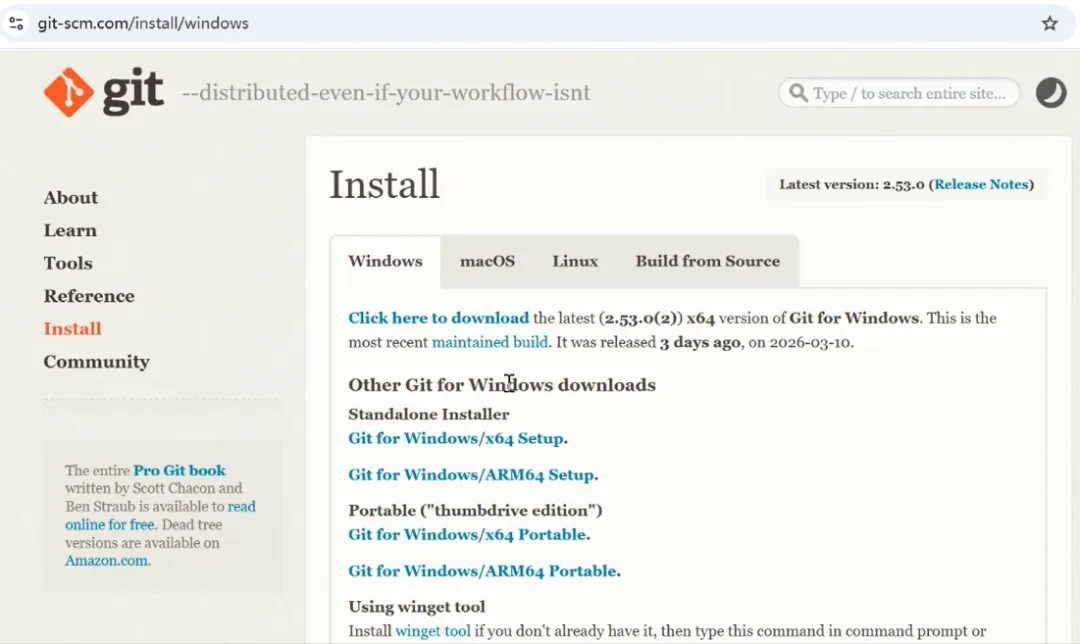Open the Release Notes link
This screenshot has height=644, width=1080.
[x=981, y=185]
